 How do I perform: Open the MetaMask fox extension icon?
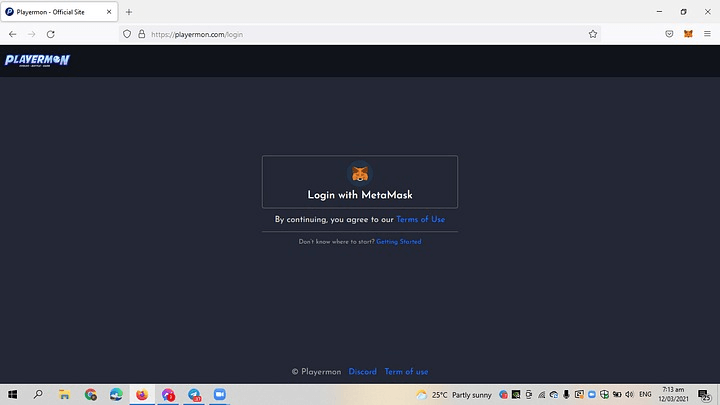[687, 33]
